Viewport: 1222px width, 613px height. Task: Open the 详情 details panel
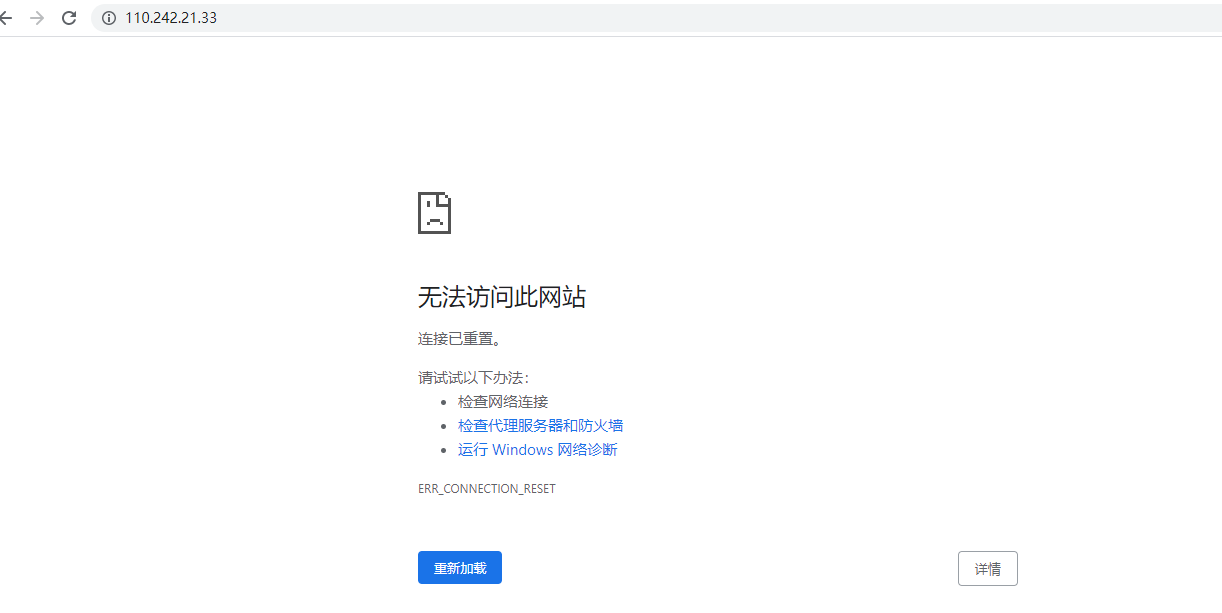987,568
